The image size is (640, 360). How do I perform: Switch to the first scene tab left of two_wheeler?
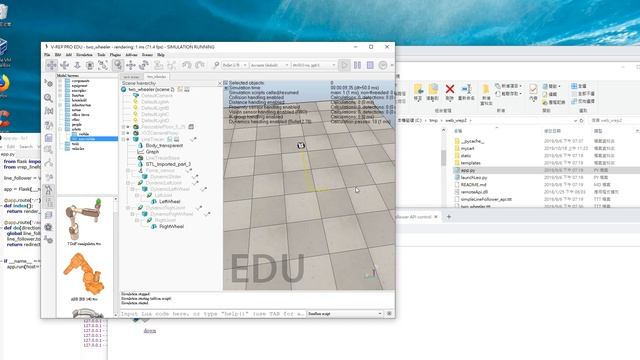131,77
